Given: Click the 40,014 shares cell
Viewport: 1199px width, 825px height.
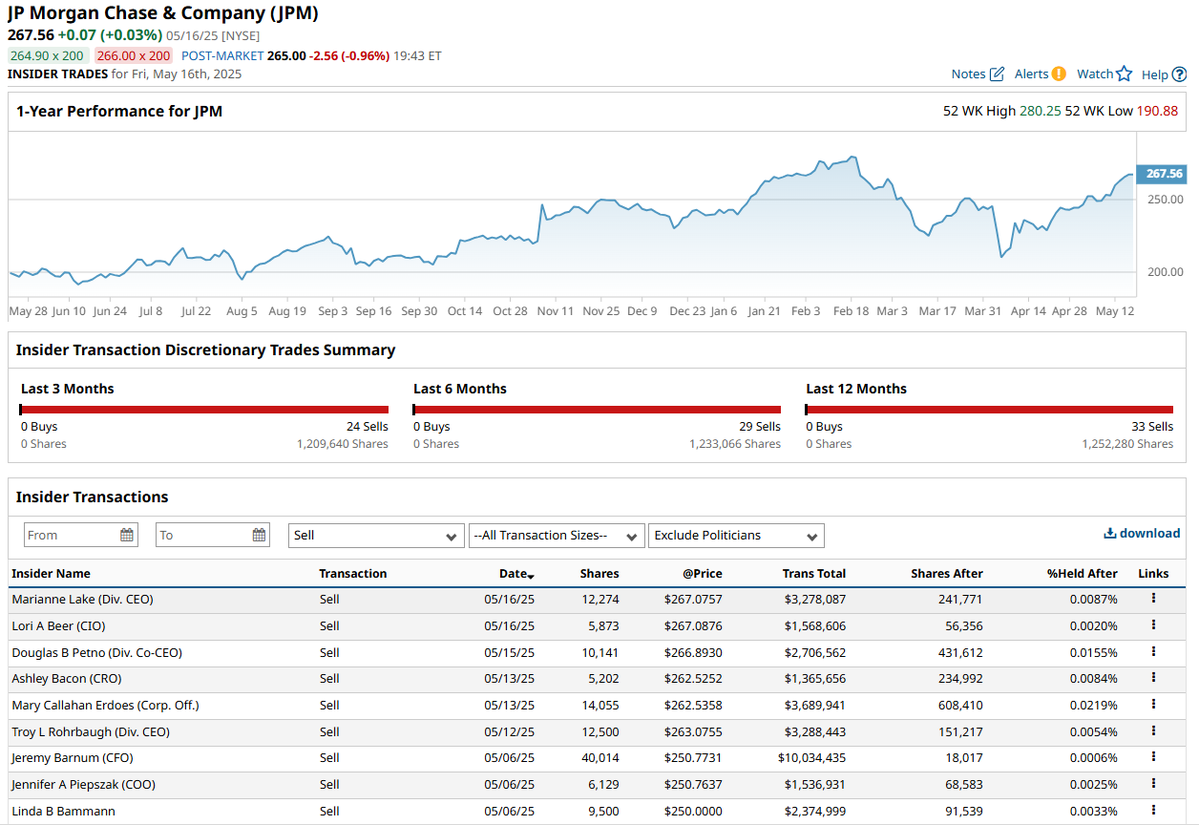Looking at the screenshot, I should tap(600, 758).
